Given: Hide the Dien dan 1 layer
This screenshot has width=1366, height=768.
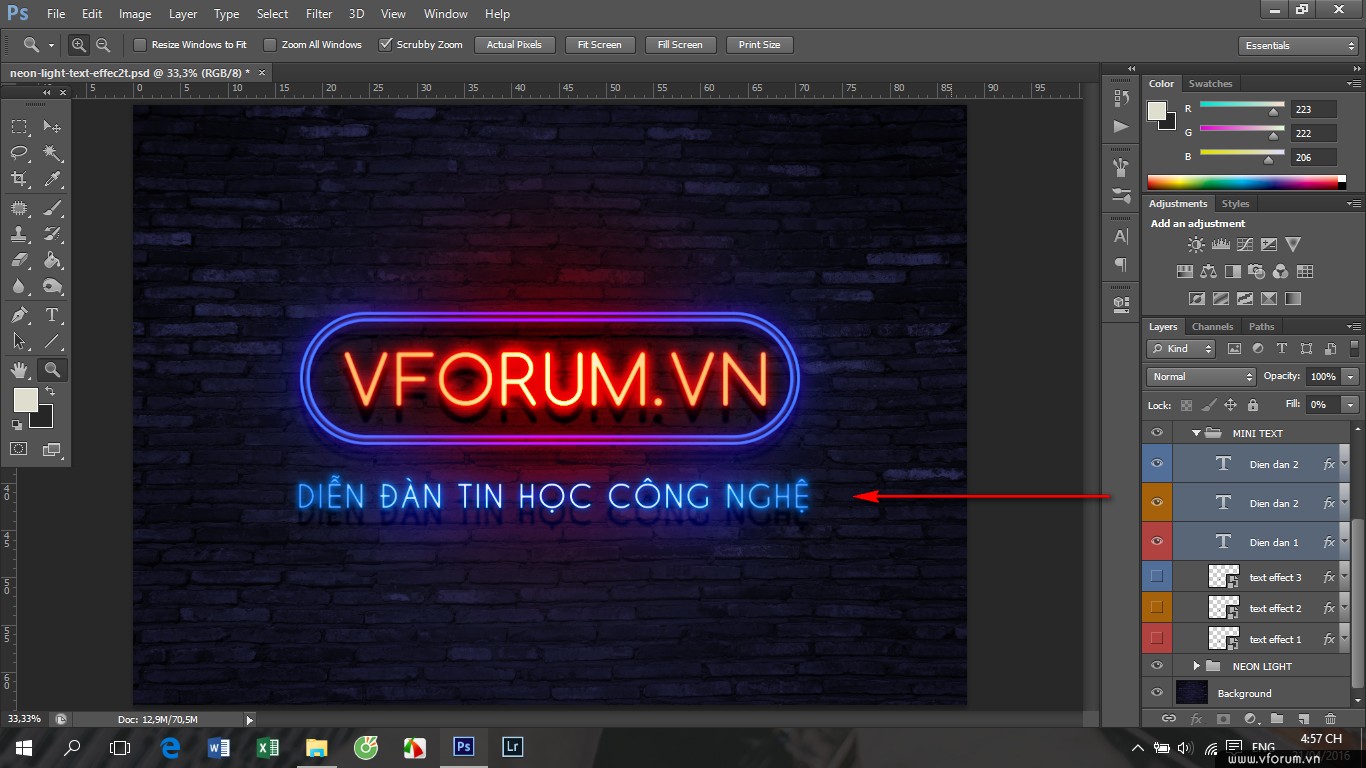Looking at the screenshot, I should pyautogui.click(x=1157, y=542).
